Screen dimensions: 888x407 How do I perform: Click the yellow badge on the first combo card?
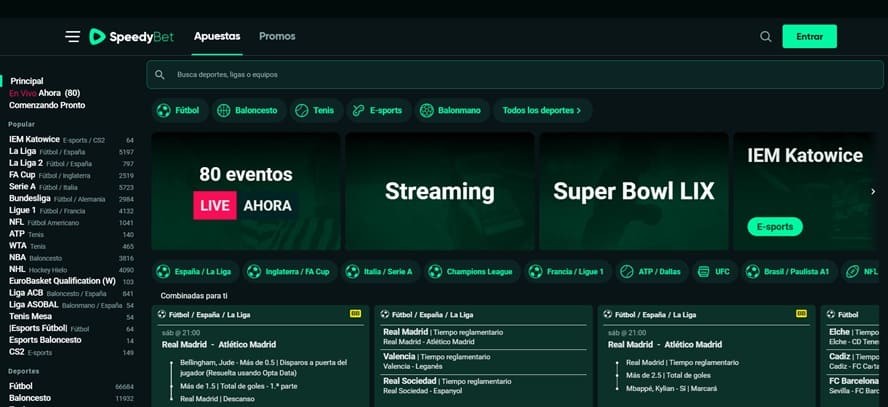356,314
